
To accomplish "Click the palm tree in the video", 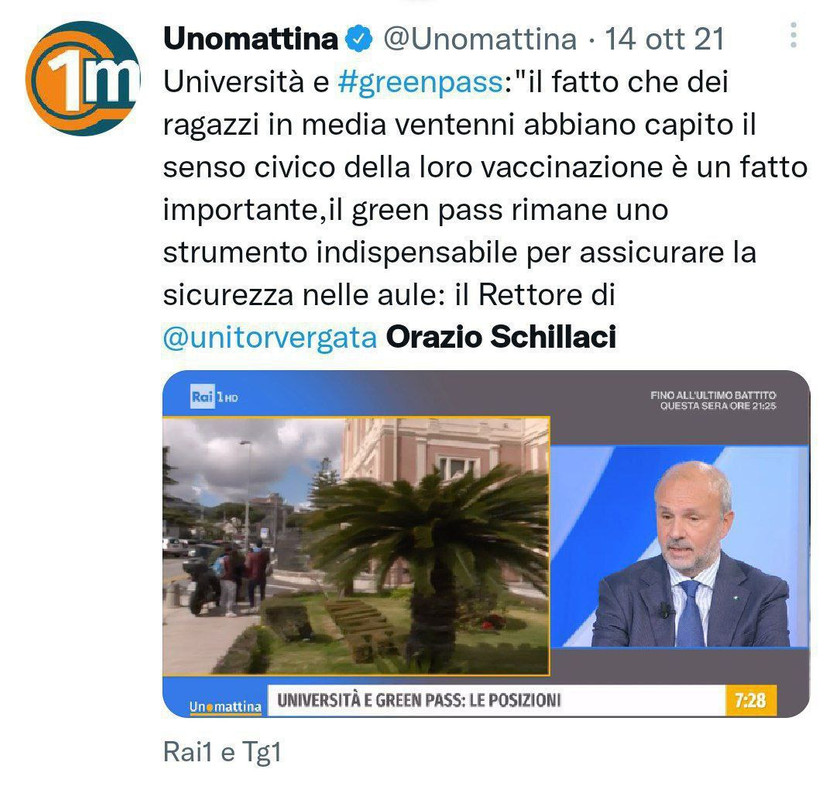I will pyautogui.click(x=435, y=557).
